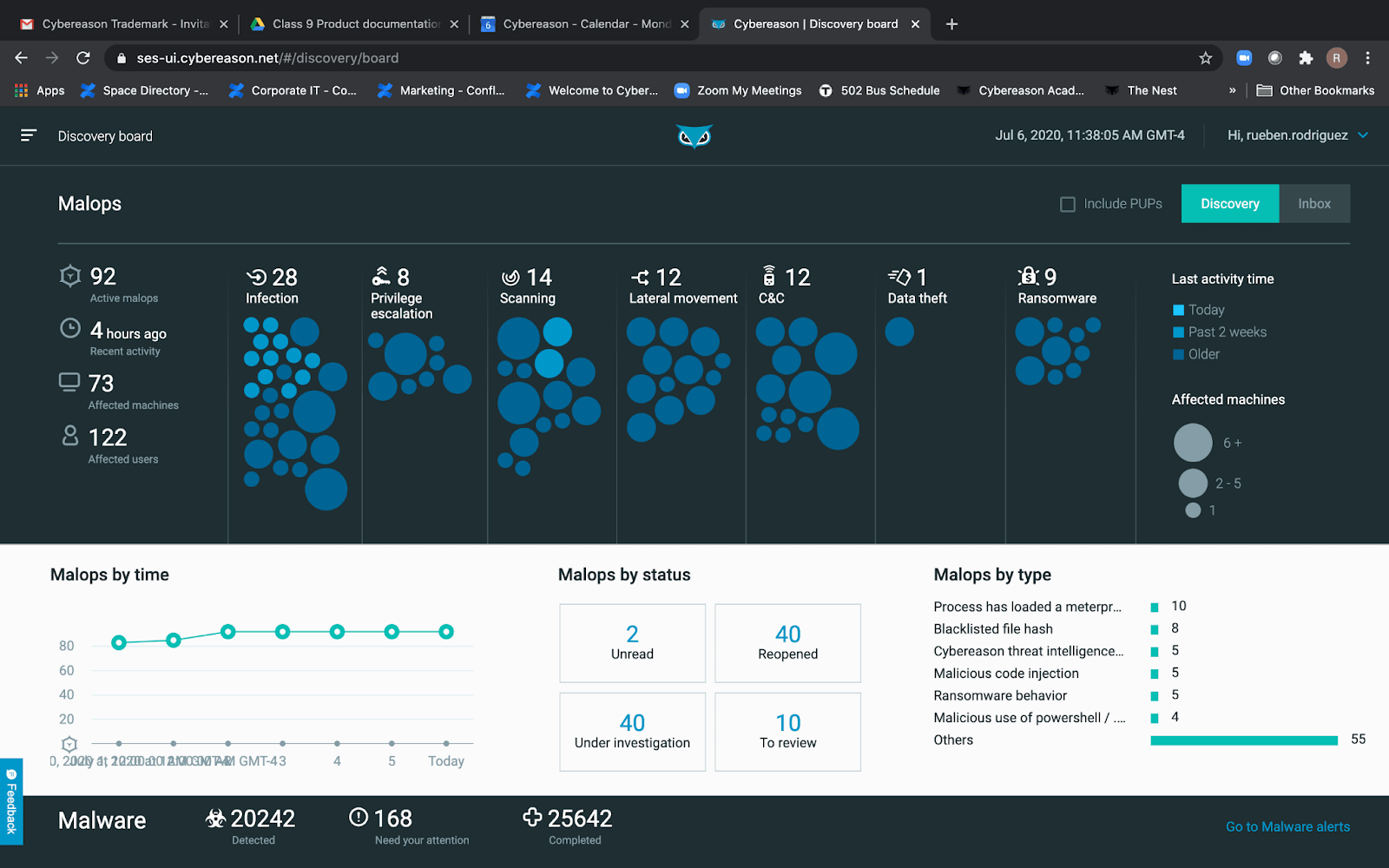The image size is (1389, 868).
Task: Open the user account dropdown for rueben.rodriguez
Action: 1297,135
